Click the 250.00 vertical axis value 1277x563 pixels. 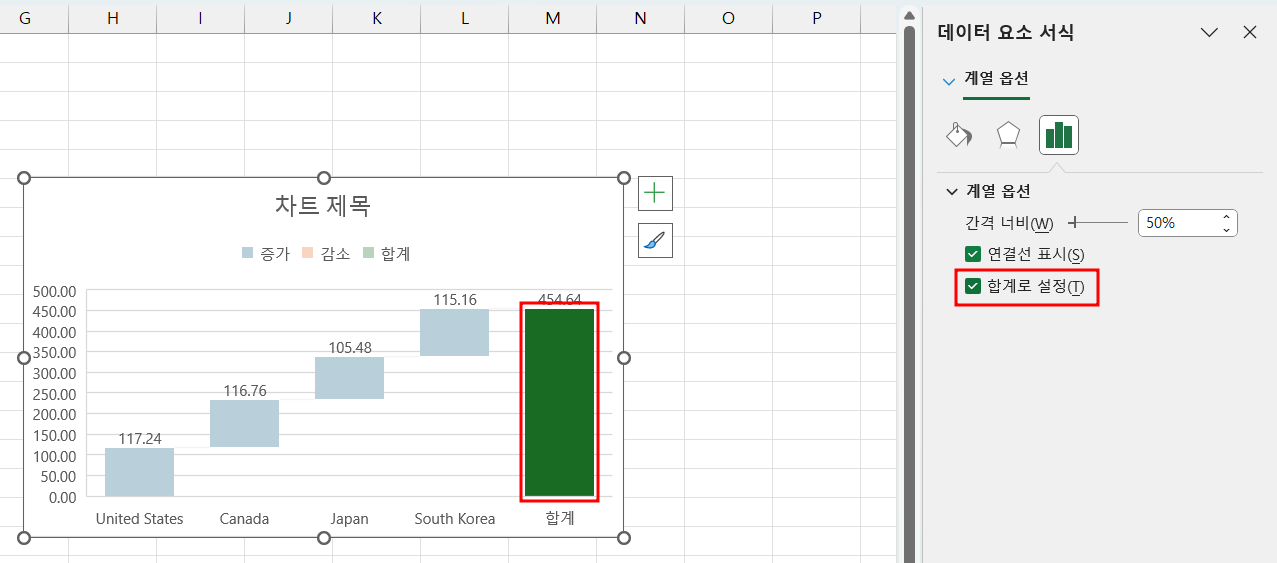click(55, 394)
